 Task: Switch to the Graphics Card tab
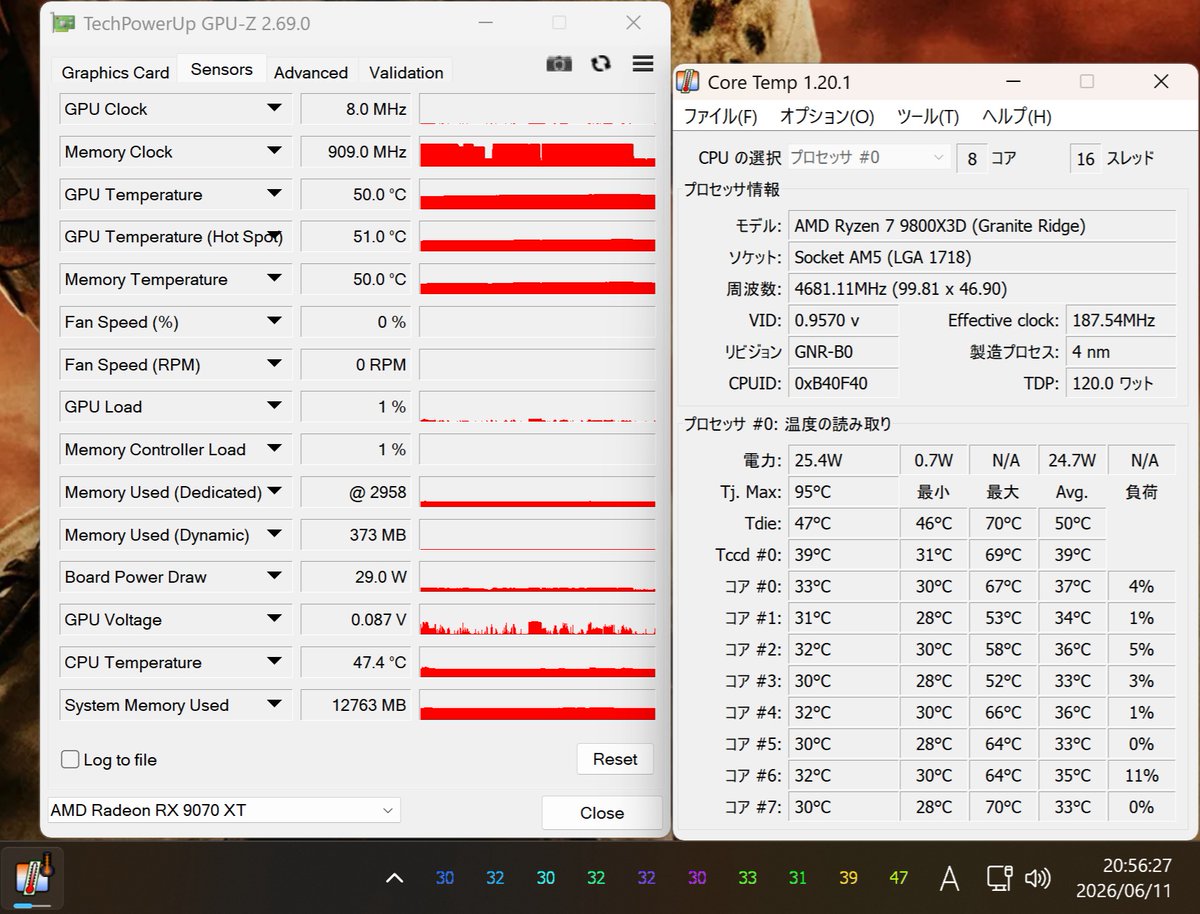(x=115, y=72)
